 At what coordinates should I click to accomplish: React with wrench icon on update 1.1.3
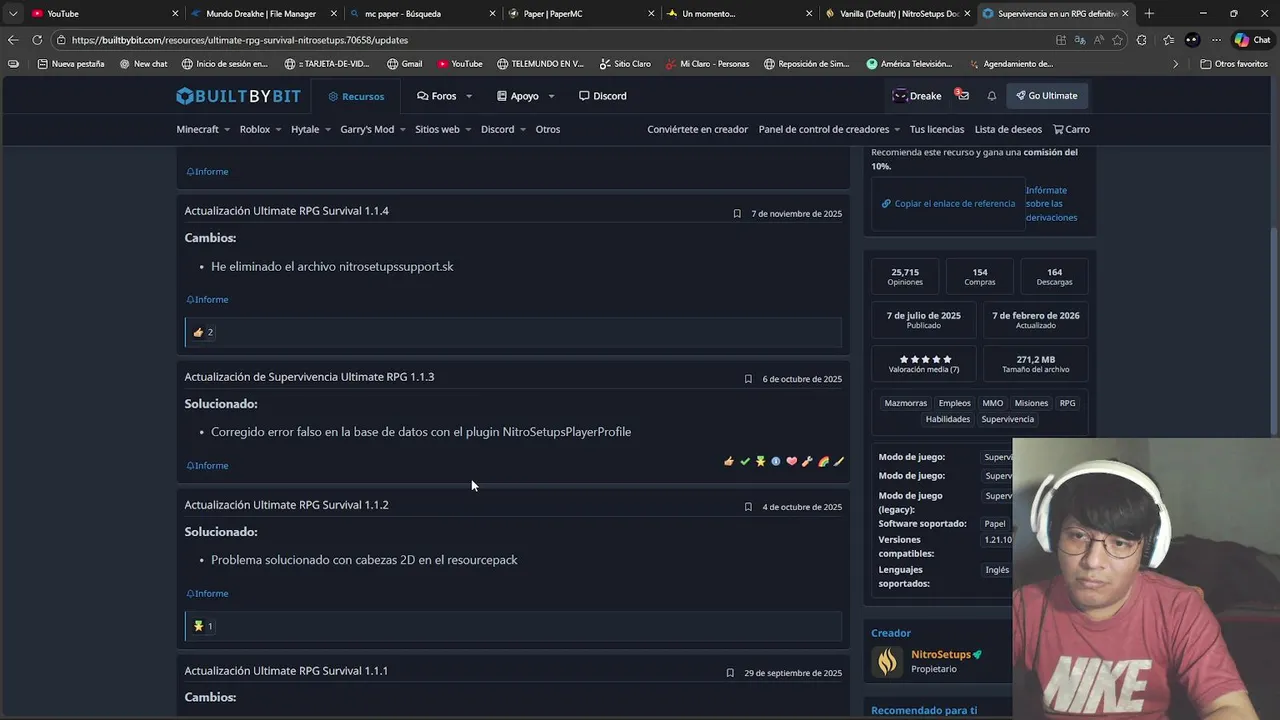click(x=807, y=461)
